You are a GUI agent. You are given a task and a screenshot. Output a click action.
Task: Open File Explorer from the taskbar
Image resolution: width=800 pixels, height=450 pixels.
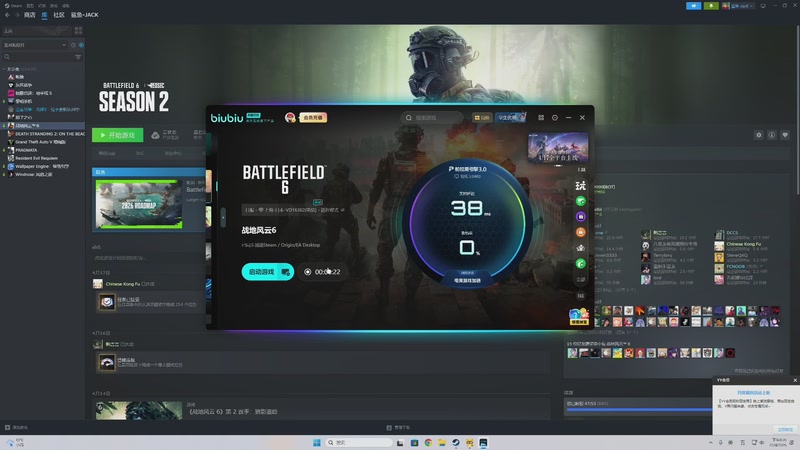(442, 442)
